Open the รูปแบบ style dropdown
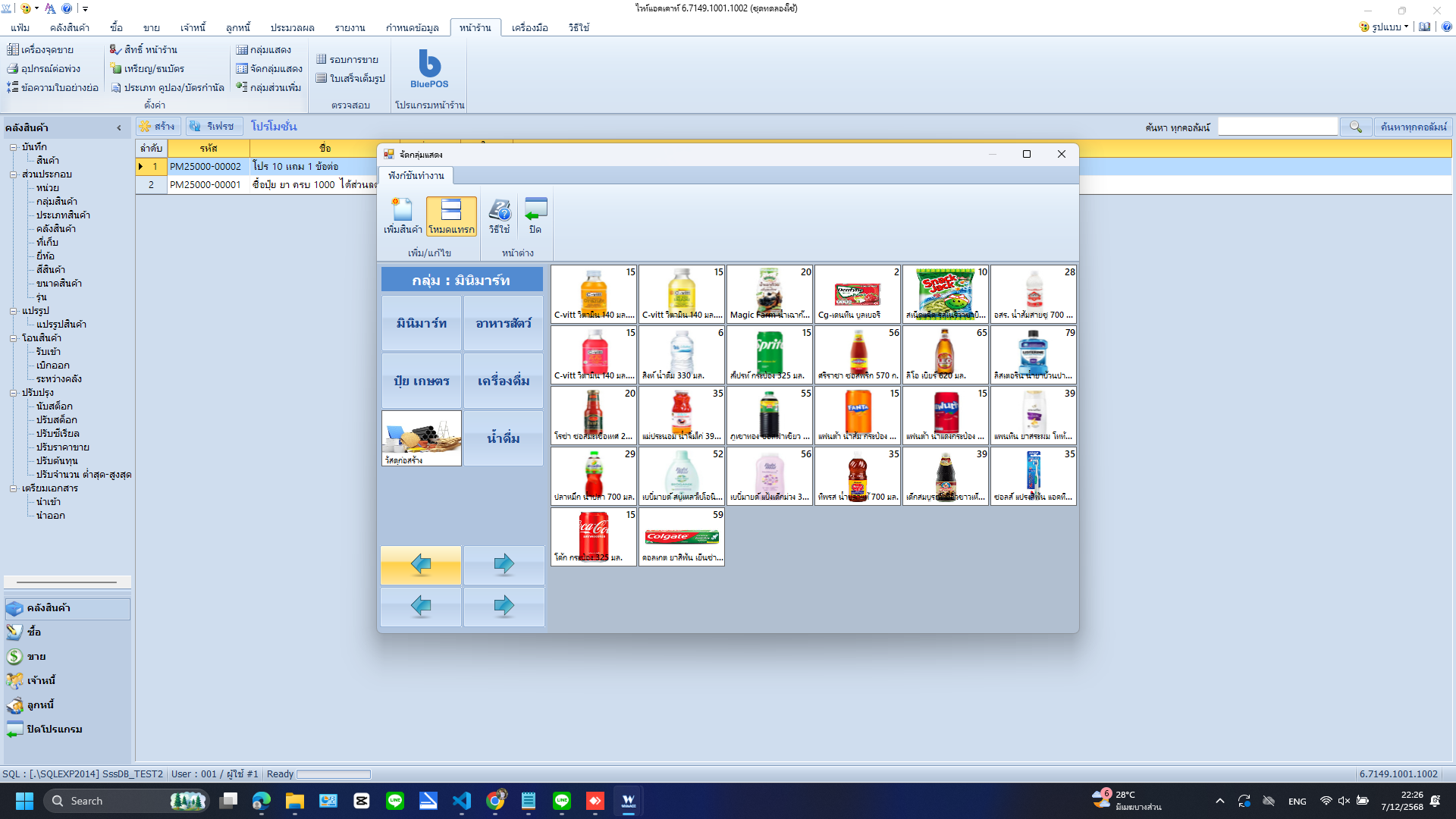The image size is (1456, 819). click(1385, 27)
